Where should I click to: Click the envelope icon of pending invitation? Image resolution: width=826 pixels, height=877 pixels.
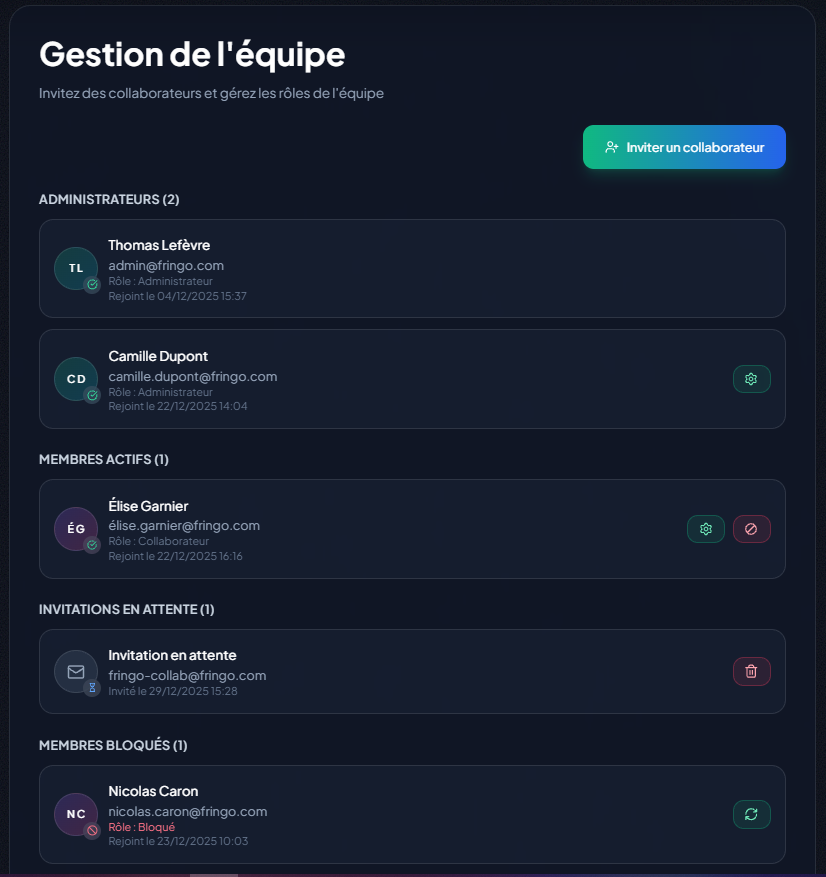(76, 671)
